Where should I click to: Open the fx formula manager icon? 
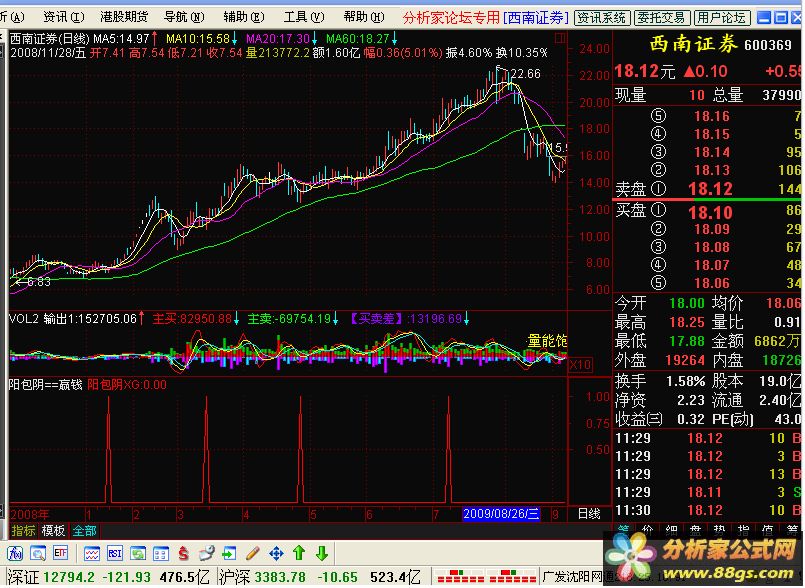tap(15, 554)
